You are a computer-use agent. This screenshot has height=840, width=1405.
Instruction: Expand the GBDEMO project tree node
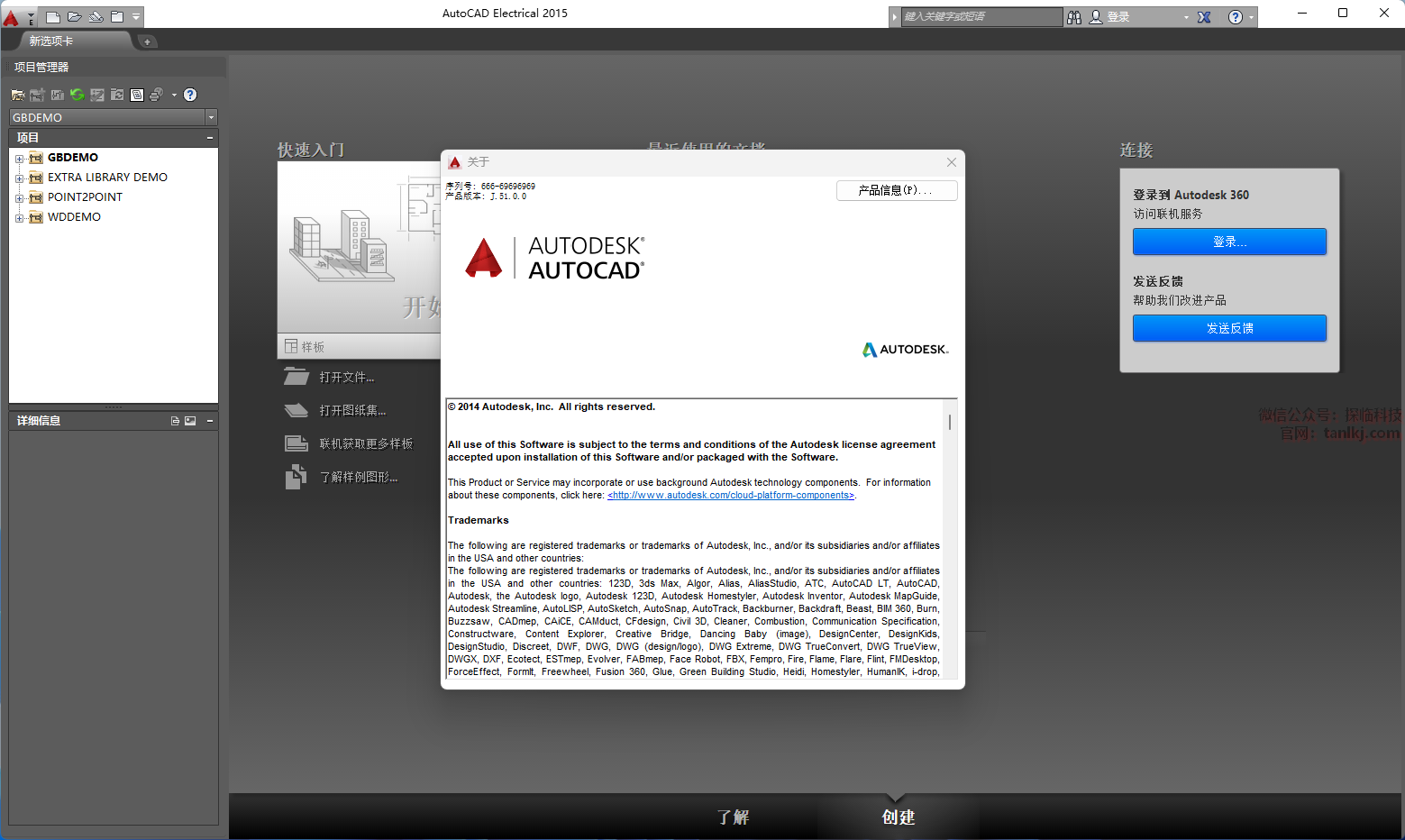(x=19, y=159)
